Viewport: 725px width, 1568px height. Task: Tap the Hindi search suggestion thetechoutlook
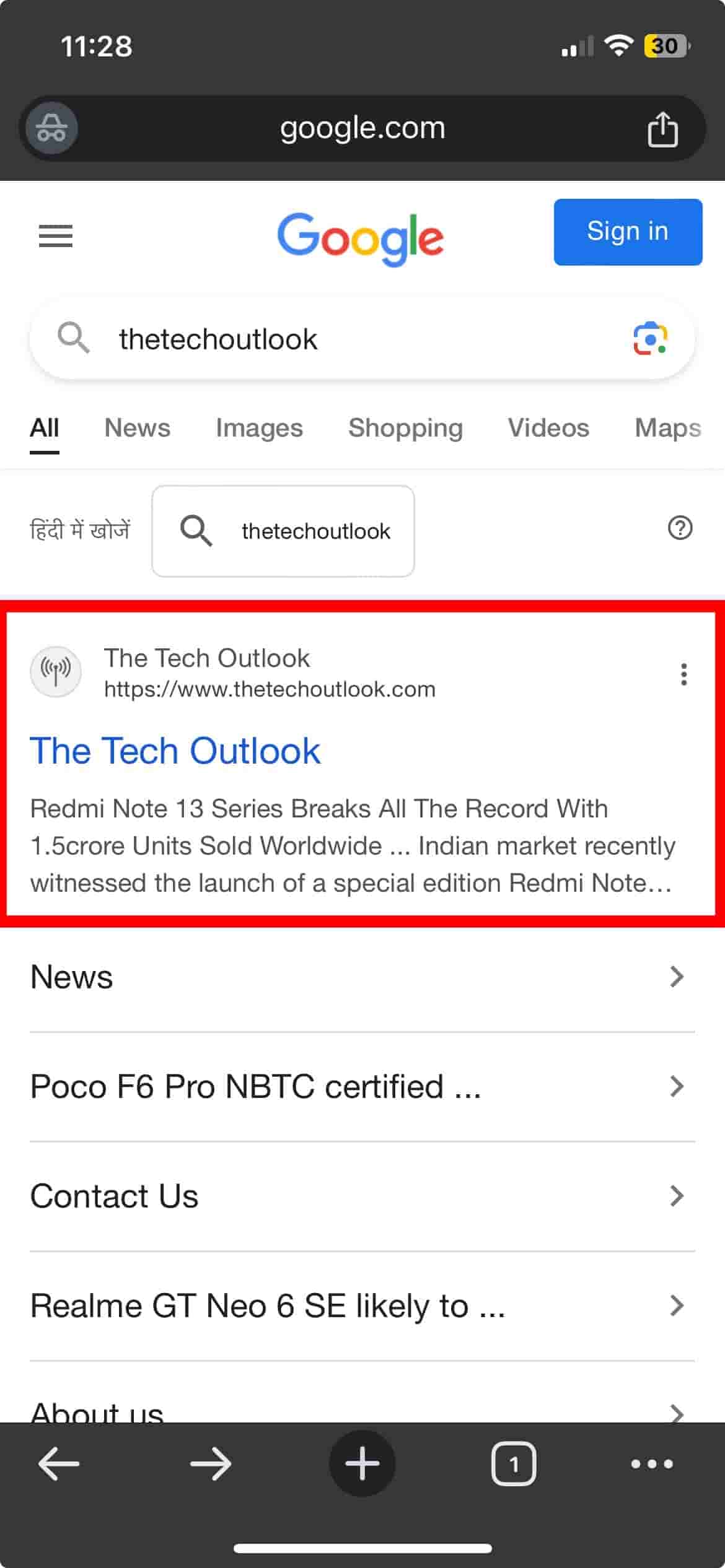coord(283,531)
